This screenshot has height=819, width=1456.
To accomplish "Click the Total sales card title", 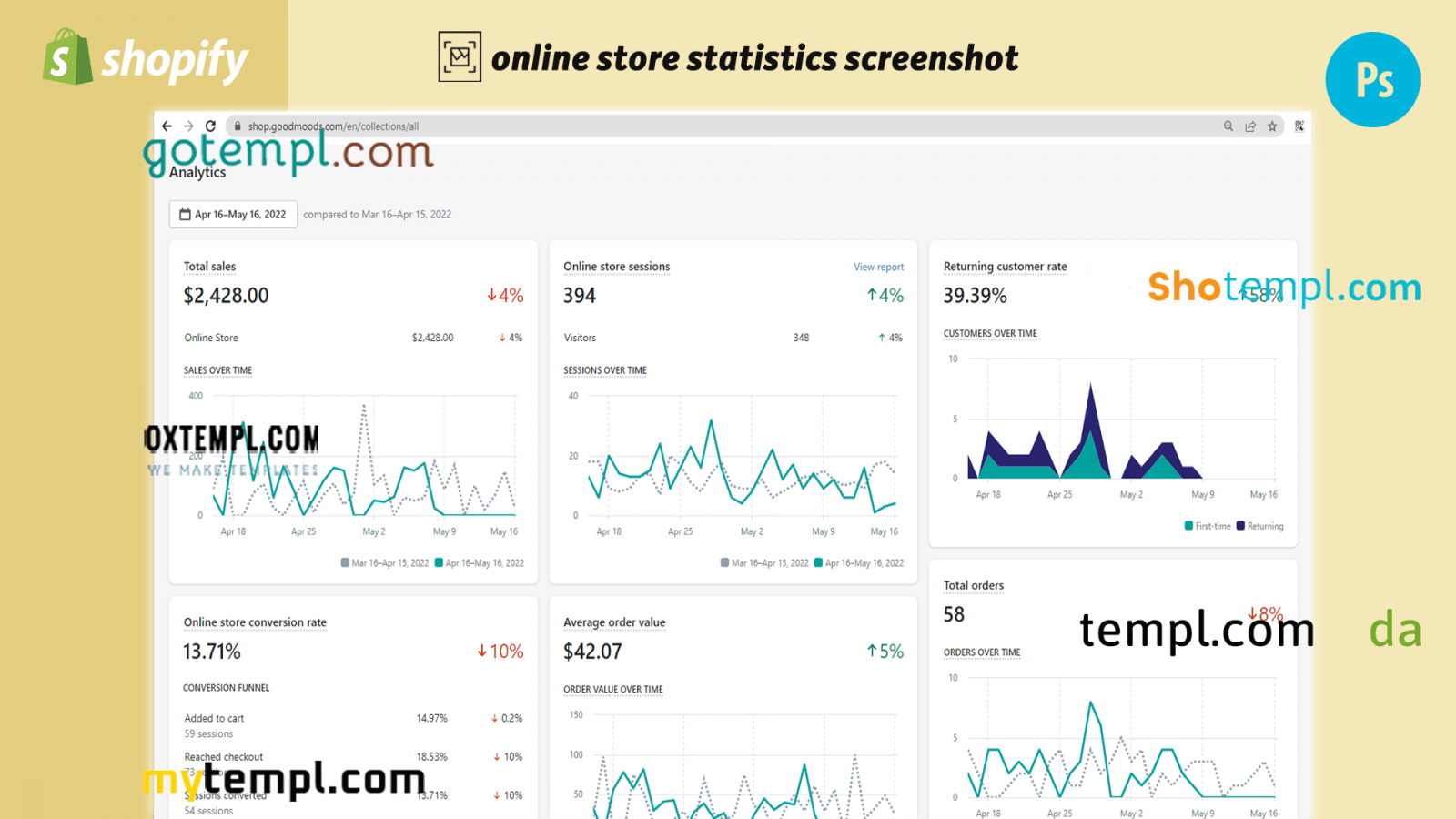I will pyautogui.click(x=209, y=267).
